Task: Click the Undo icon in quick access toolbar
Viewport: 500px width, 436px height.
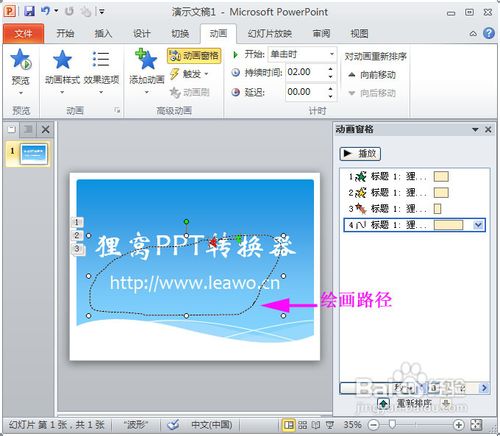Action: (46, 11)
